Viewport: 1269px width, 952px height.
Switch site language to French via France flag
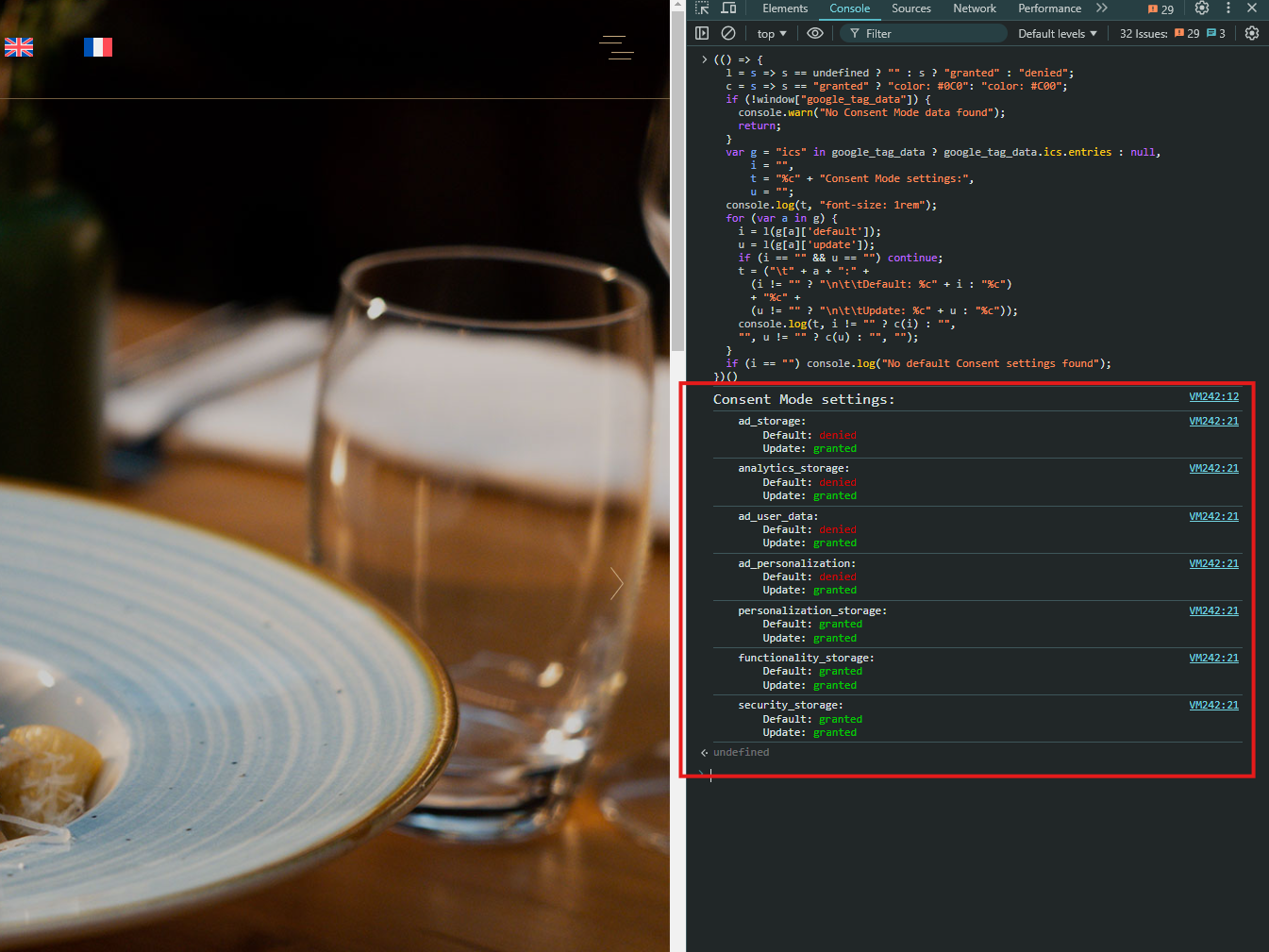coord(98,47)
